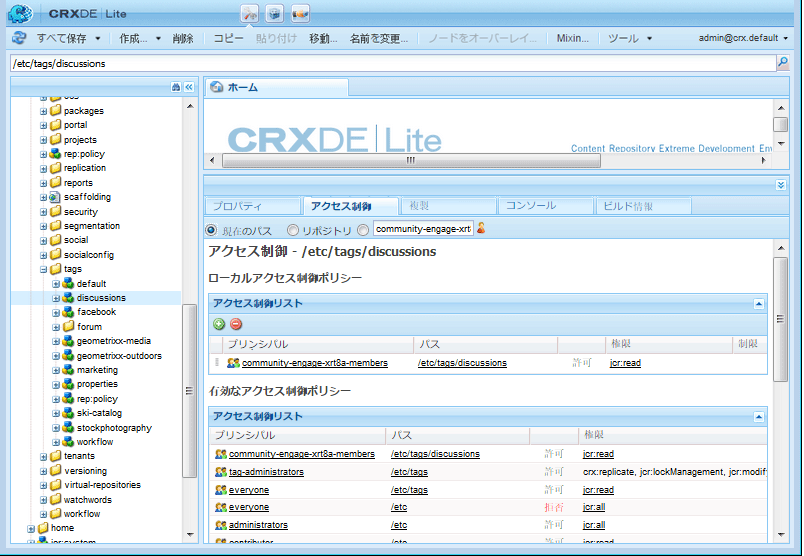Collapse the effective アクセス制御リスト panel

tap(759, 417)
